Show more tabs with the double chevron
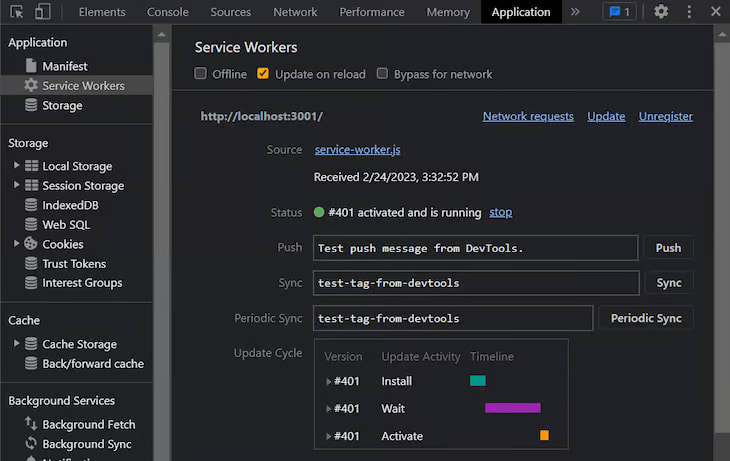This screenshot has width=730, height=461. pyautogui.click(x=575, y=12)
